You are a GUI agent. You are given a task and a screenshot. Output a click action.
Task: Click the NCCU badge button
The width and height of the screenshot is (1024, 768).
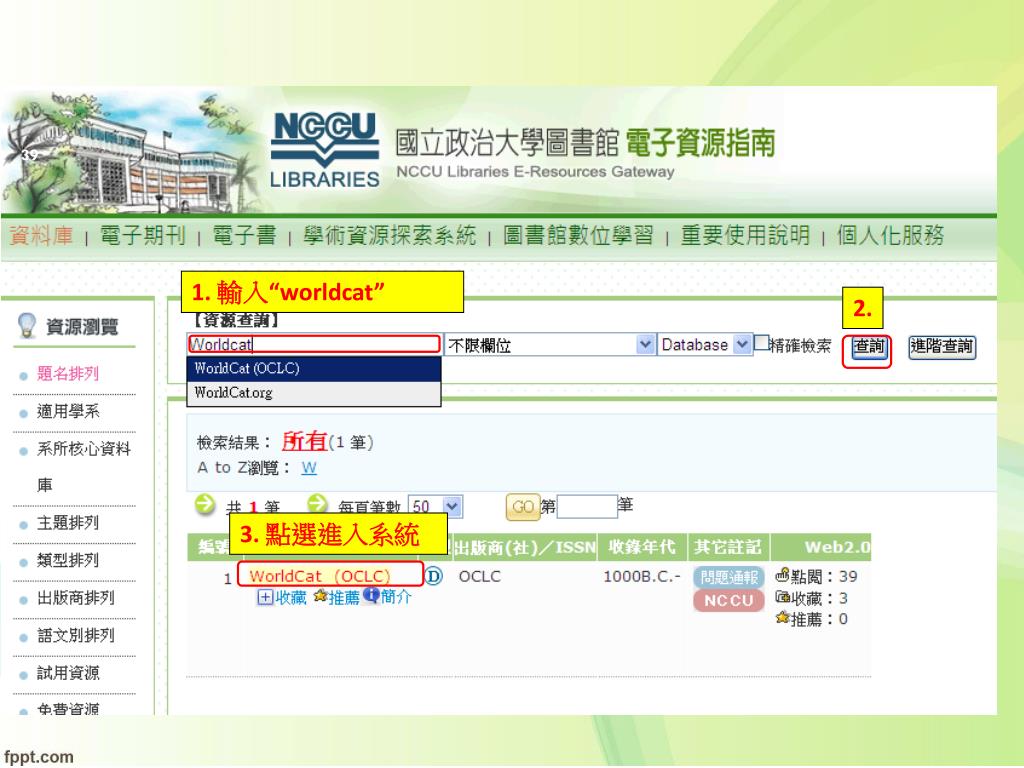[x=729, y=600]
